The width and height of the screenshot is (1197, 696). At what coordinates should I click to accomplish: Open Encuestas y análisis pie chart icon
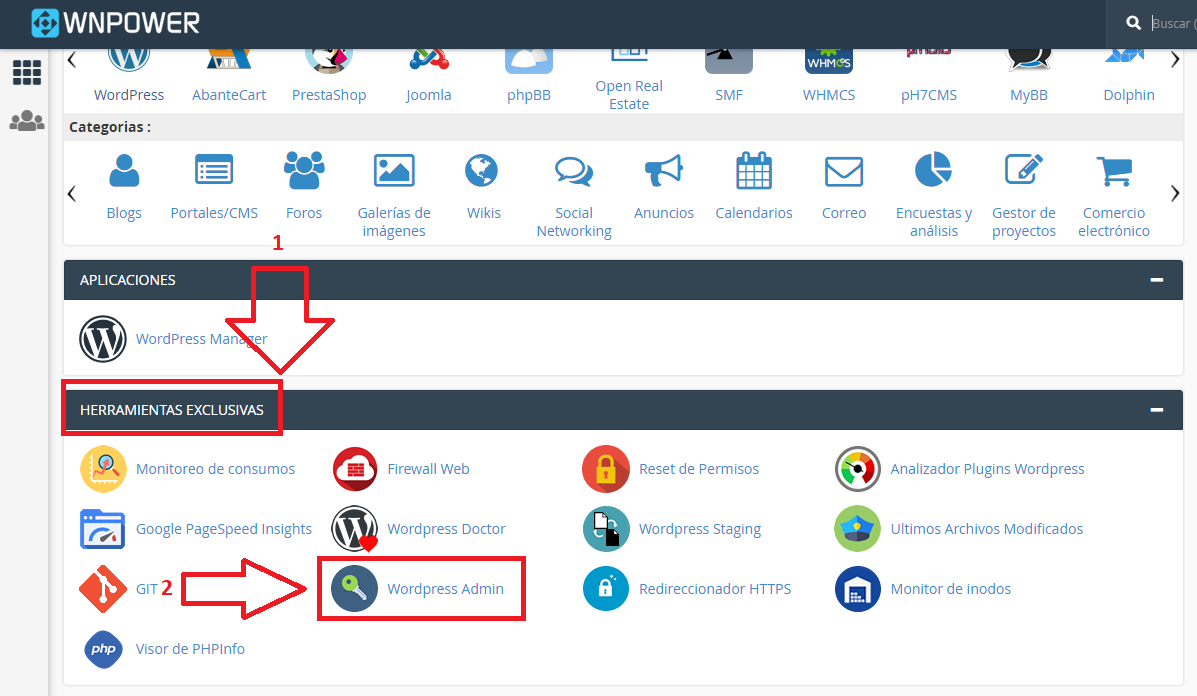[x=933, y=169]
